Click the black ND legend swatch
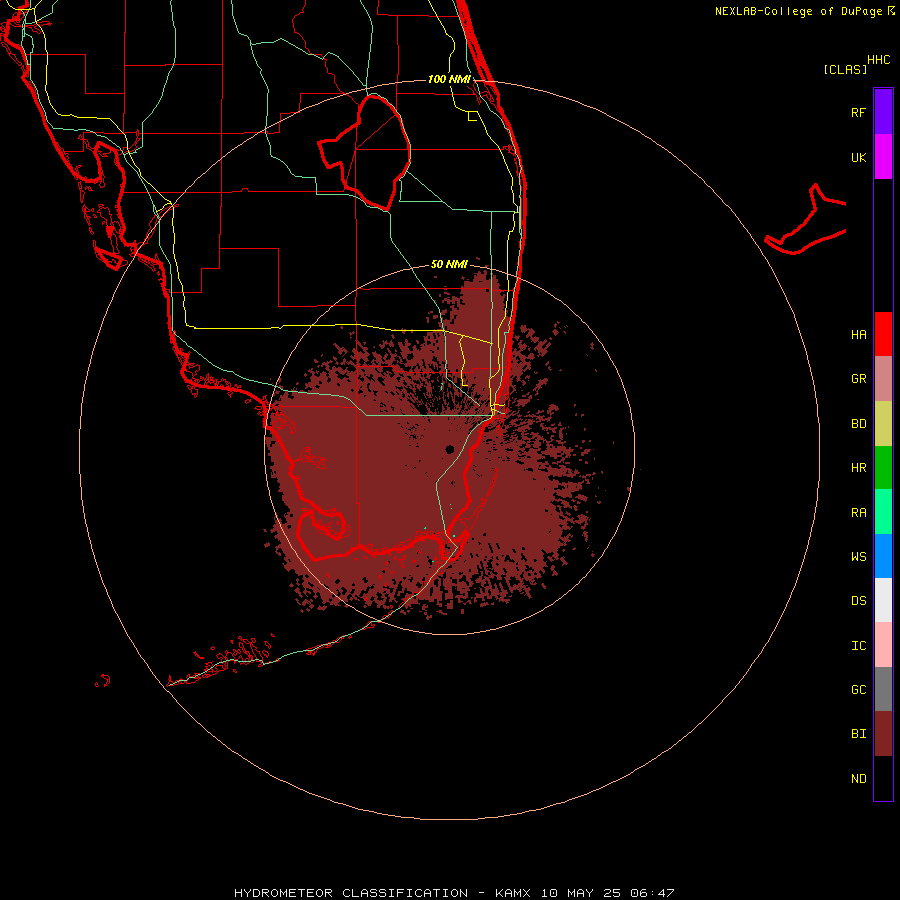Screen dimensions: 900x900 [x=883, y=778]
